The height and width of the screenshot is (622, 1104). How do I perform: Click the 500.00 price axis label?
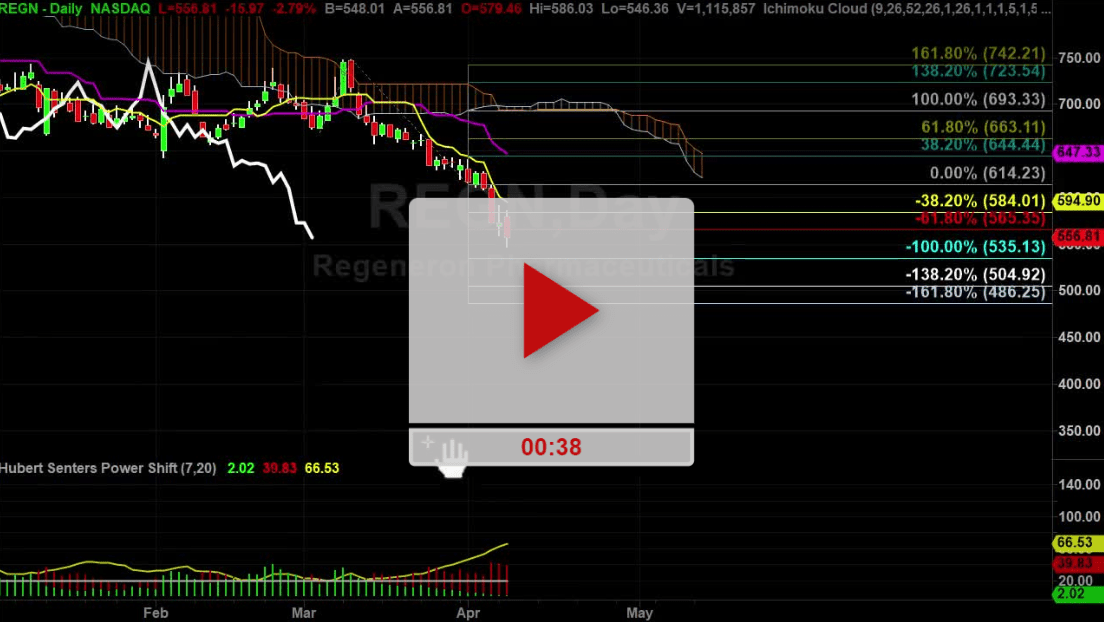coord(1079,290)
